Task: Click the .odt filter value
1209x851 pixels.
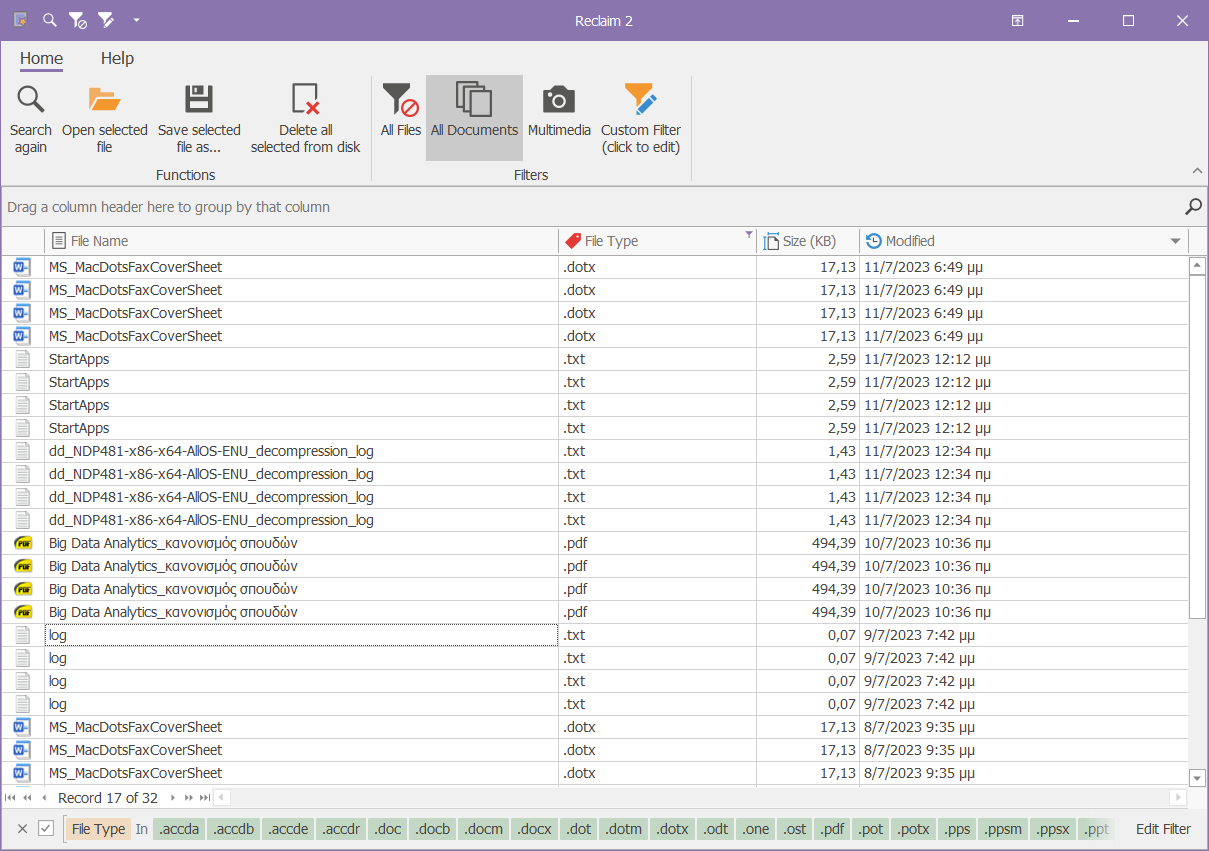Action: click(x=716, y=829)
